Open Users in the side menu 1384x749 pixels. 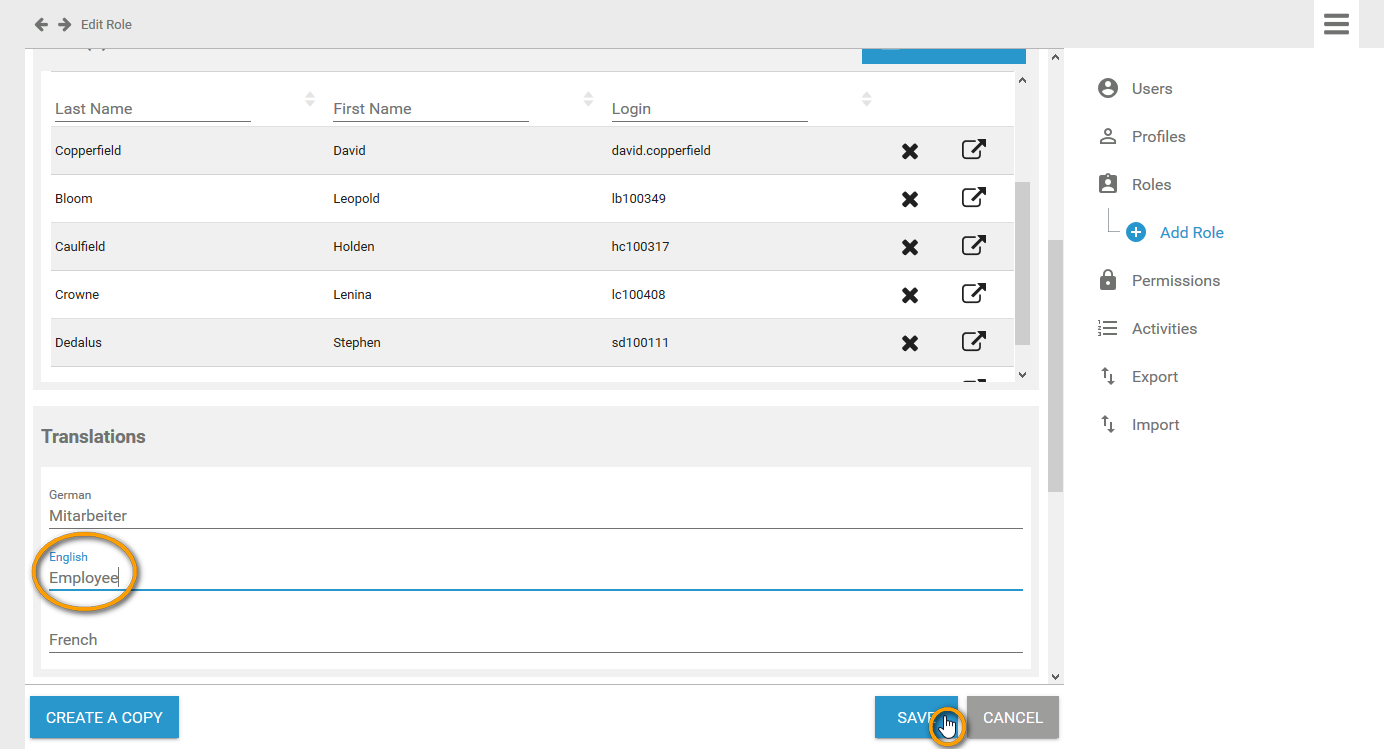pos(1151,89)
